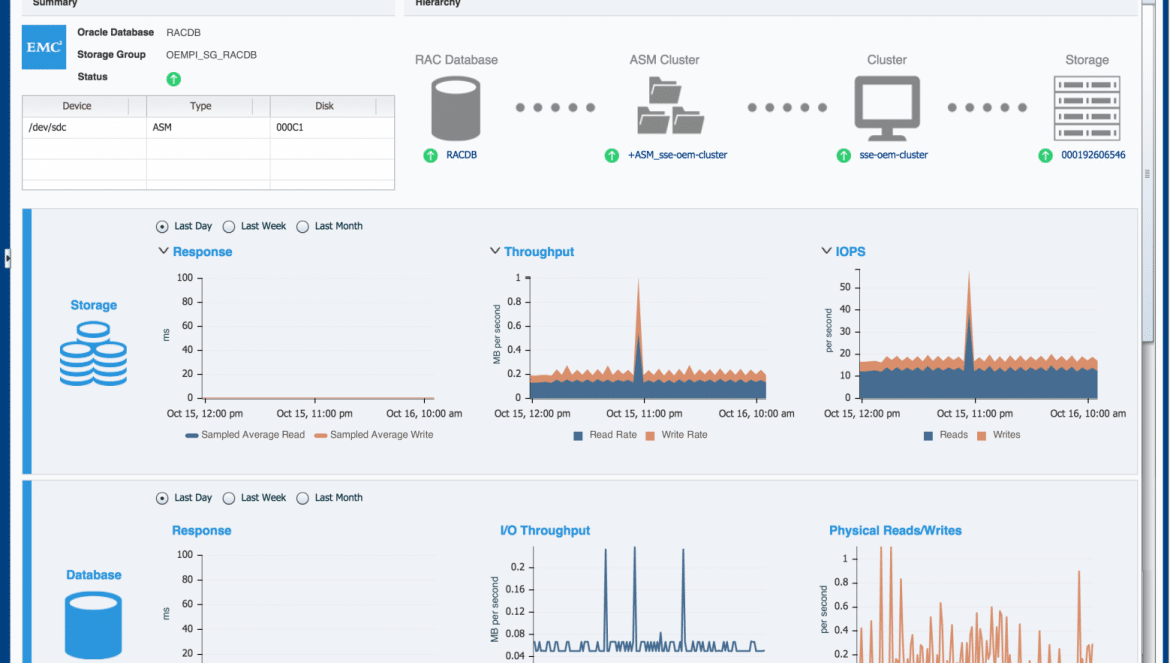Open the RACDB hierarchy link
1170x663 pixels.
click(461, 155)
